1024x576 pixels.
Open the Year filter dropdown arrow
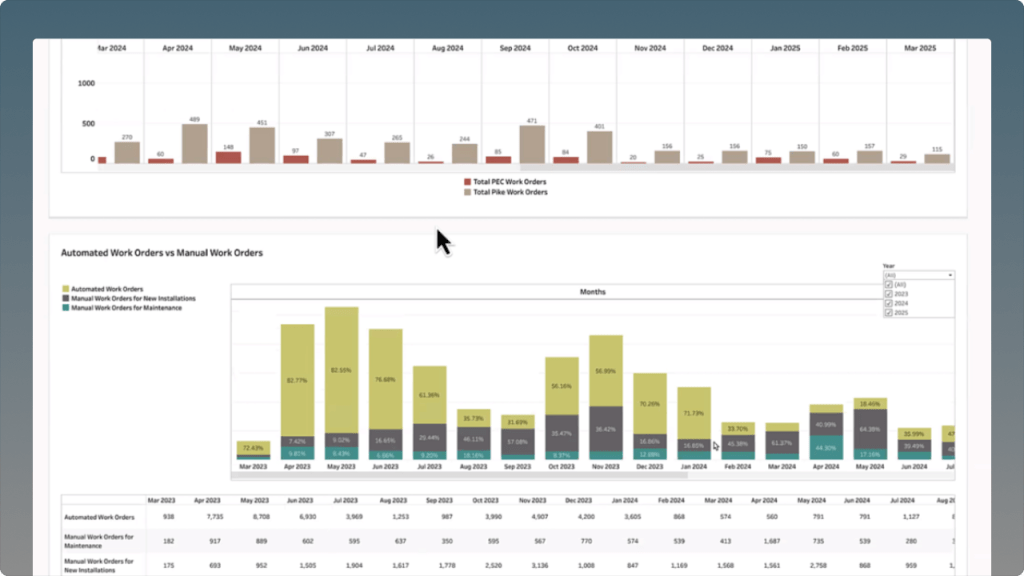coord(949,274)
